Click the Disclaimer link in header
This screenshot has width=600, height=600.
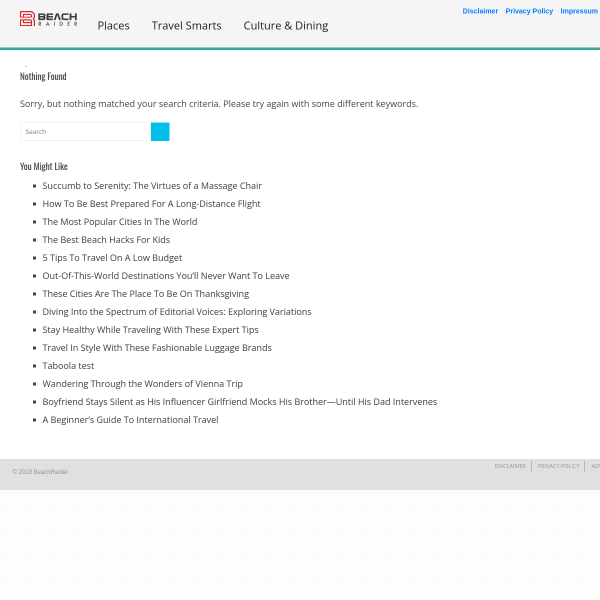(480, 11)
